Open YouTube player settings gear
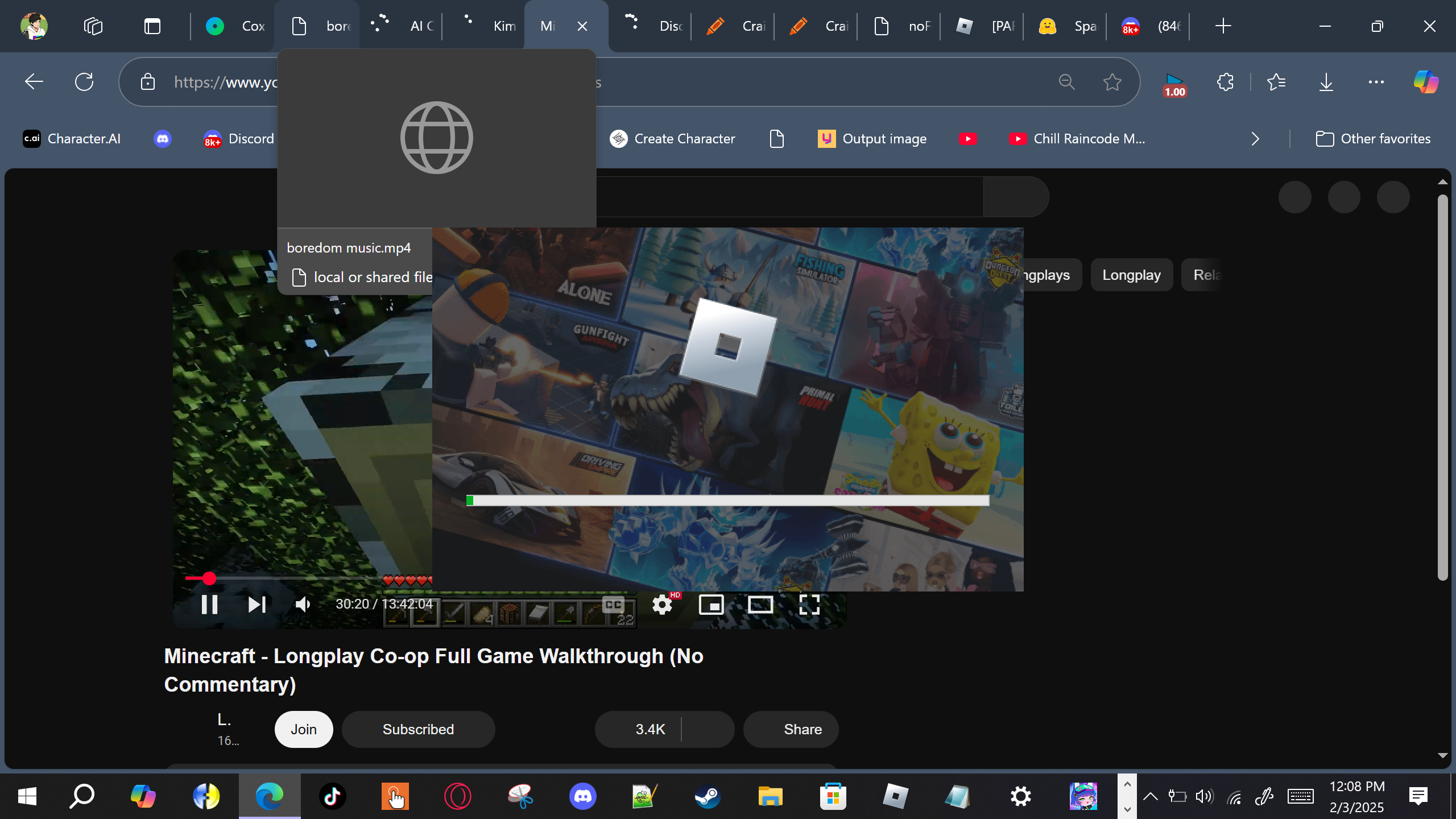The height and width of the screenshot is (819, 1456). (x=662, y=604)
